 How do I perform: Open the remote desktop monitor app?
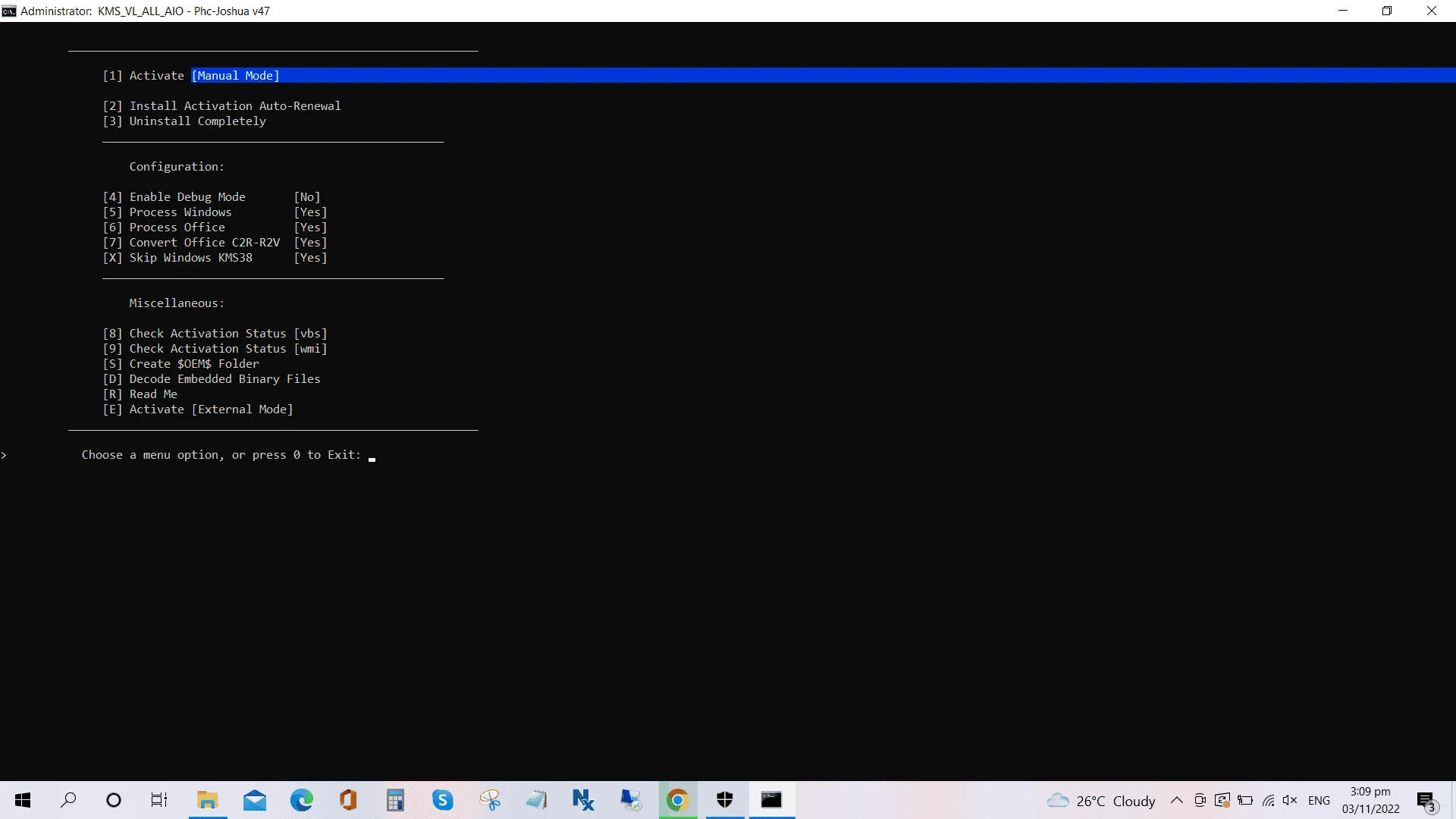[x=631, y=800]
